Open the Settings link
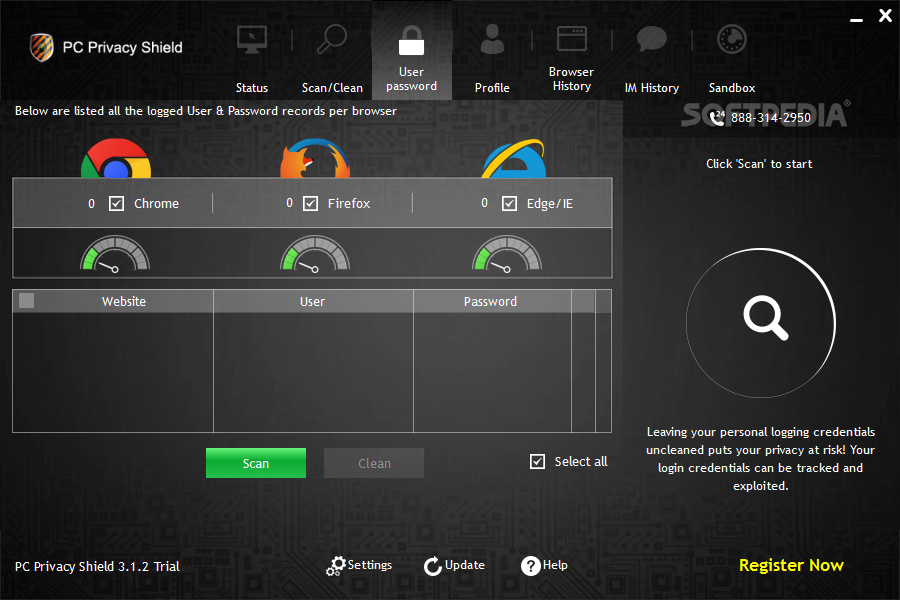 point(370,565)
